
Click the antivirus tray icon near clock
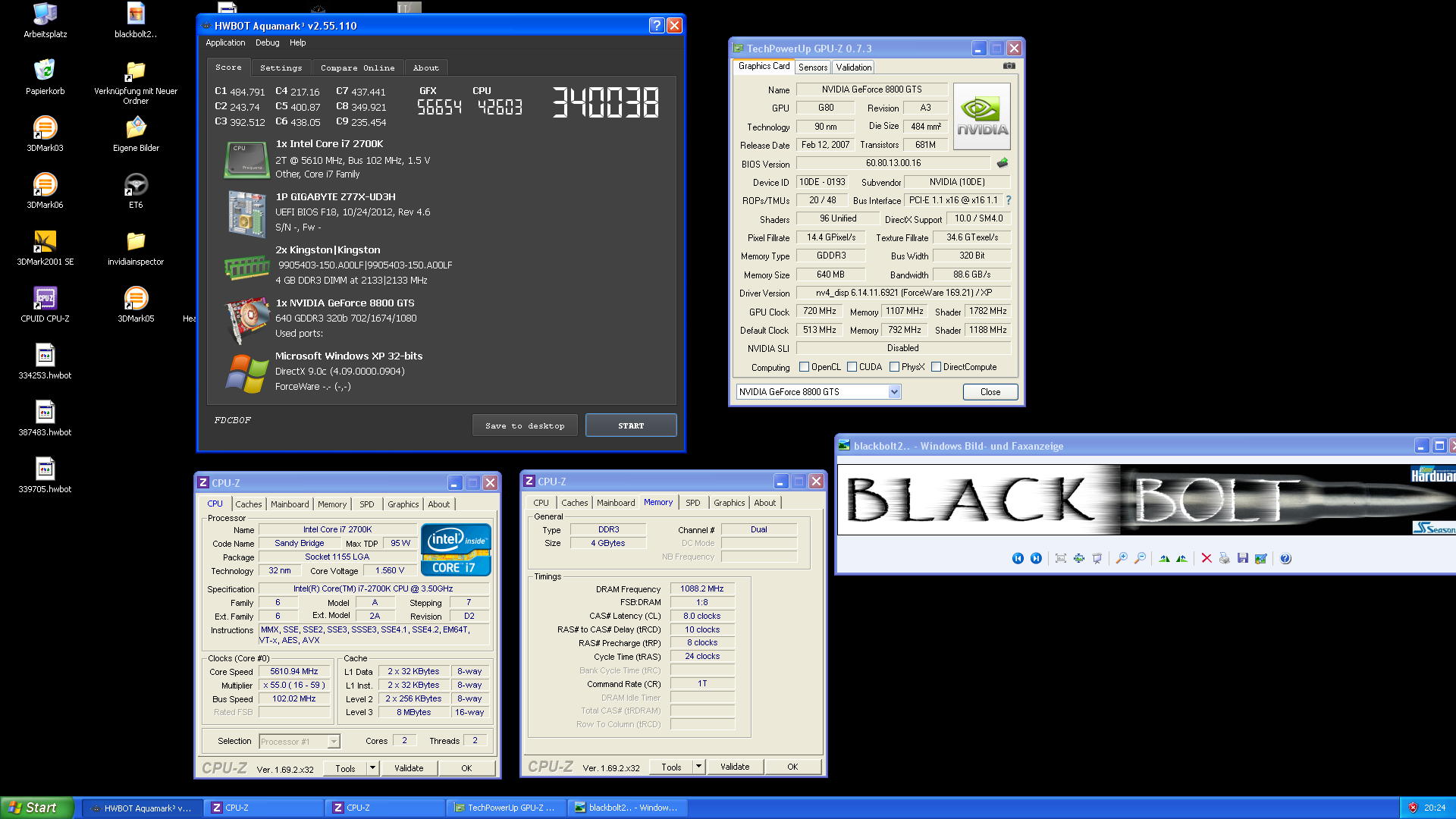[x=1412, y=808]
